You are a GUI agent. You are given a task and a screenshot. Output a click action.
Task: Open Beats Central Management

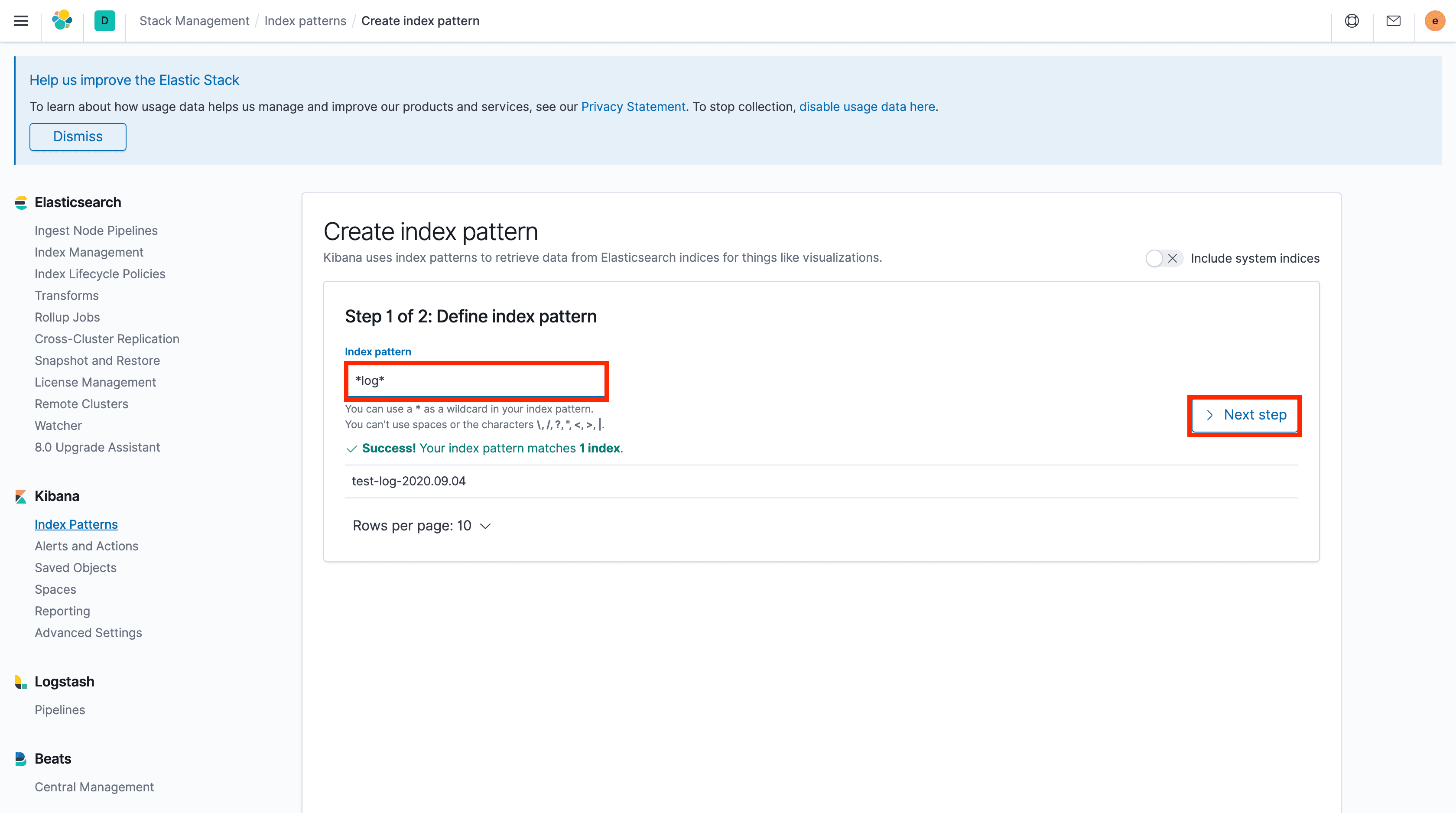pyautogui.click(x=94, y=787)
